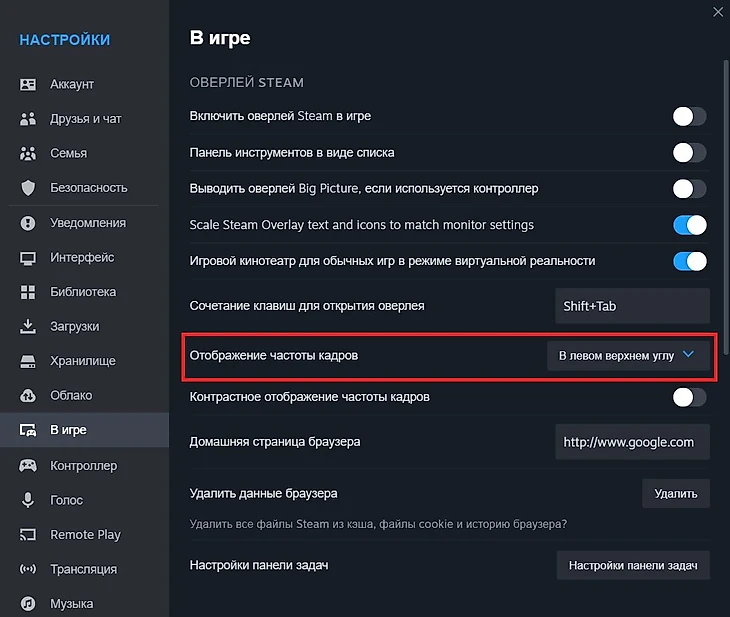Click the browser home page URL field

click(x=632, y=442)
